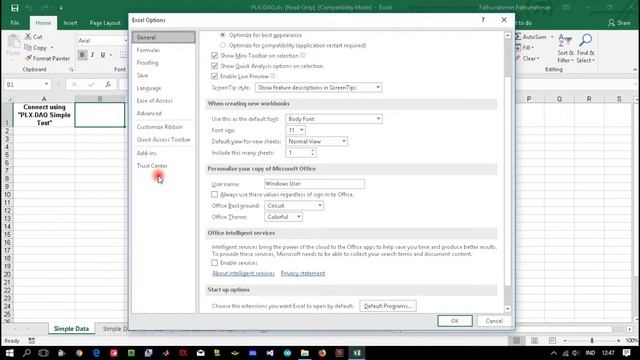
Task: Open Task View on taskbar
Action: click(44, 353)
